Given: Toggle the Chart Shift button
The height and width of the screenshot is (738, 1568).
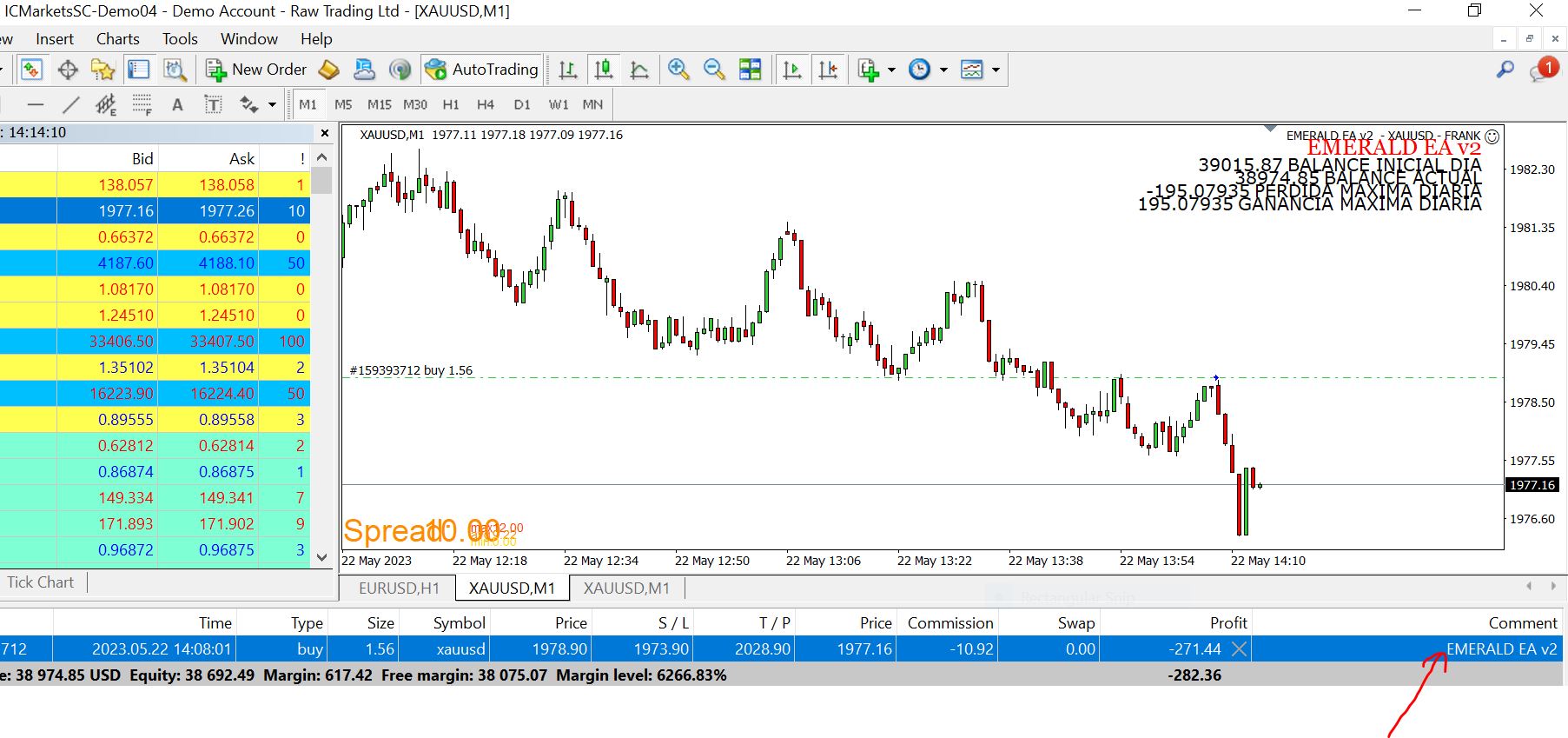Looking at the screenshot, I should (828, 70).
